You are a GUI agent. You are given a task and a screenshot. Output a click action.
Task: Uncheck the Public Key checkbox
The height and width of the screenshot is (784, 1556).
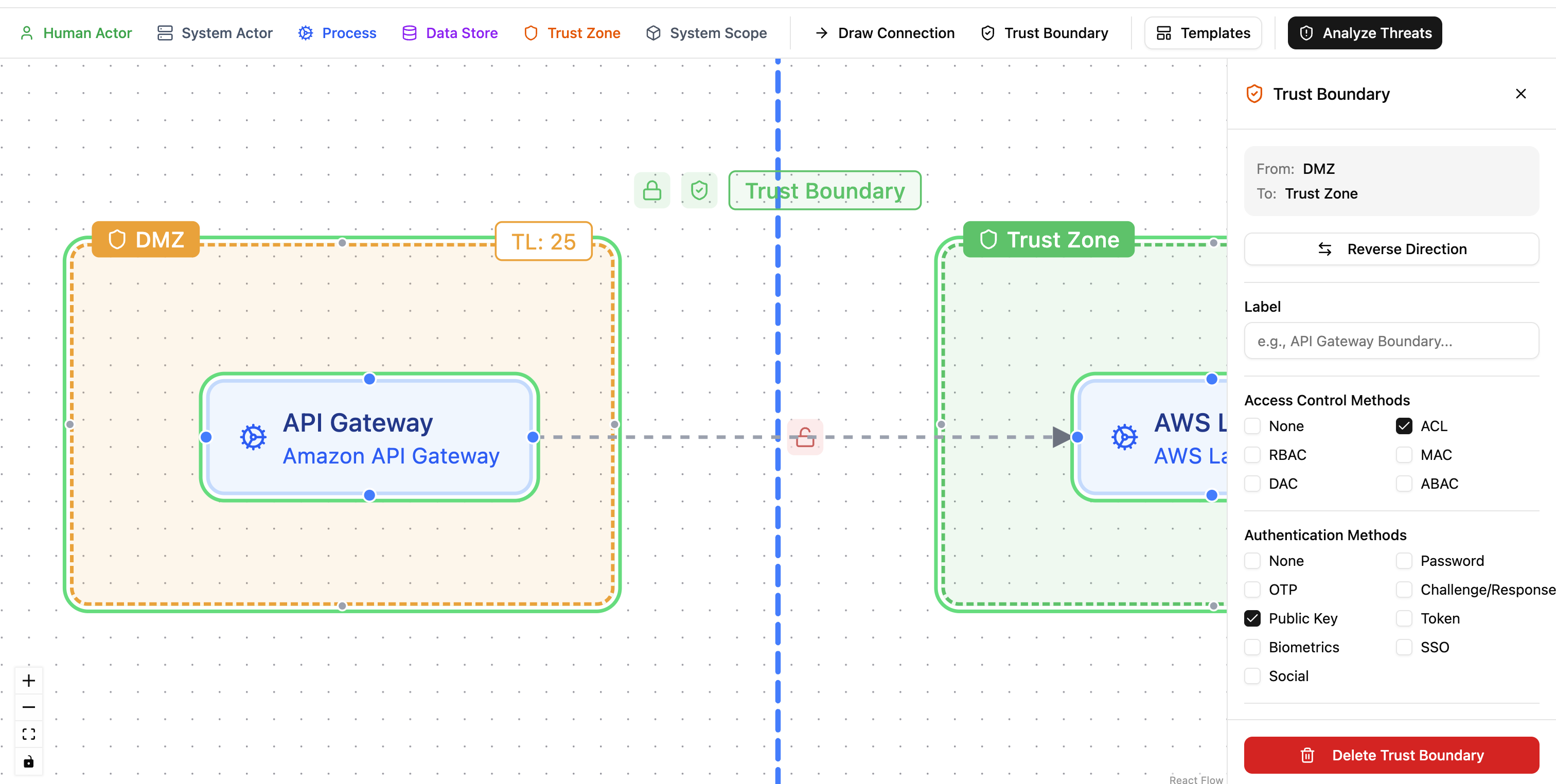click(x=1252, y=618)
